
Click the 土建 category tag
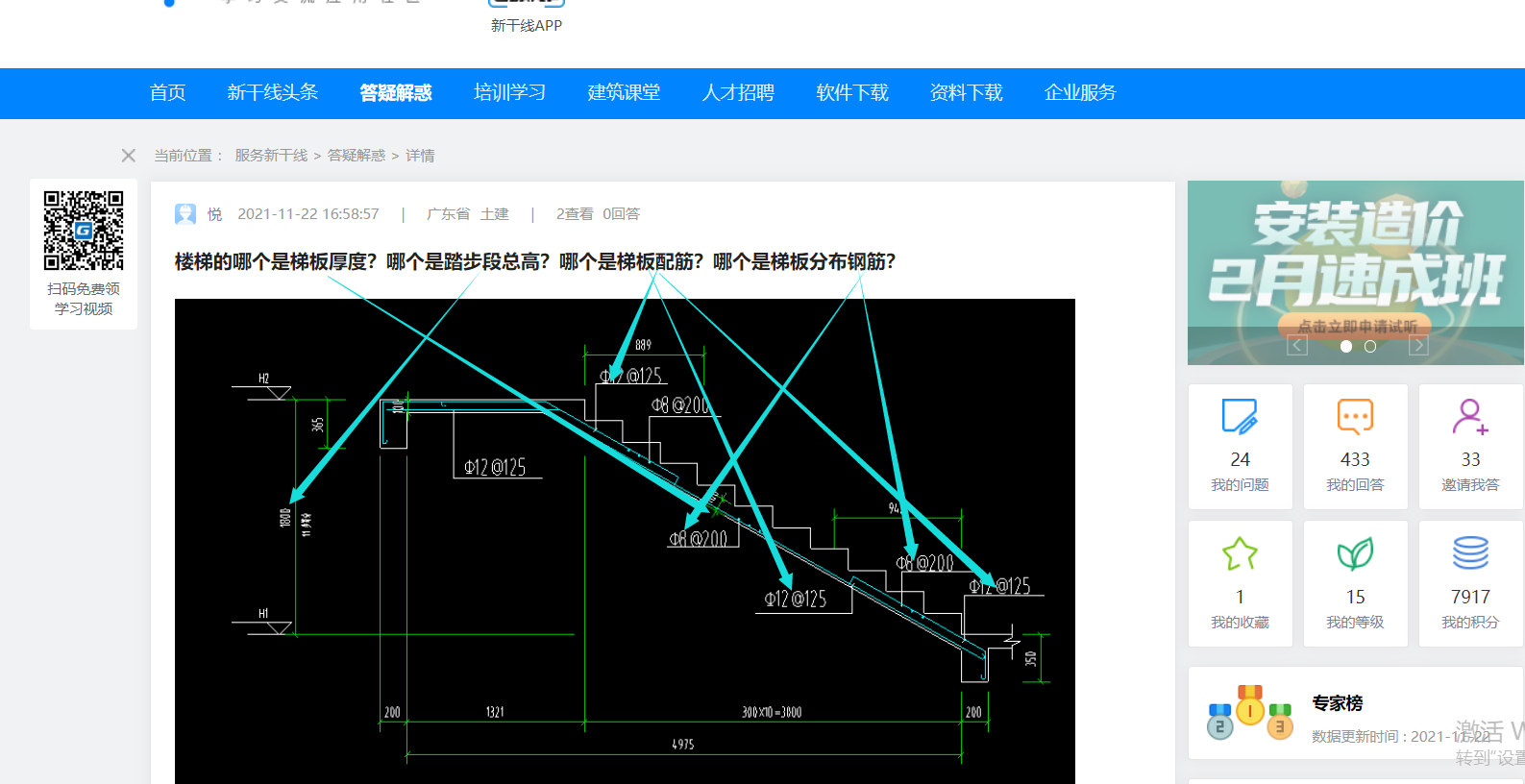[495, 214]
